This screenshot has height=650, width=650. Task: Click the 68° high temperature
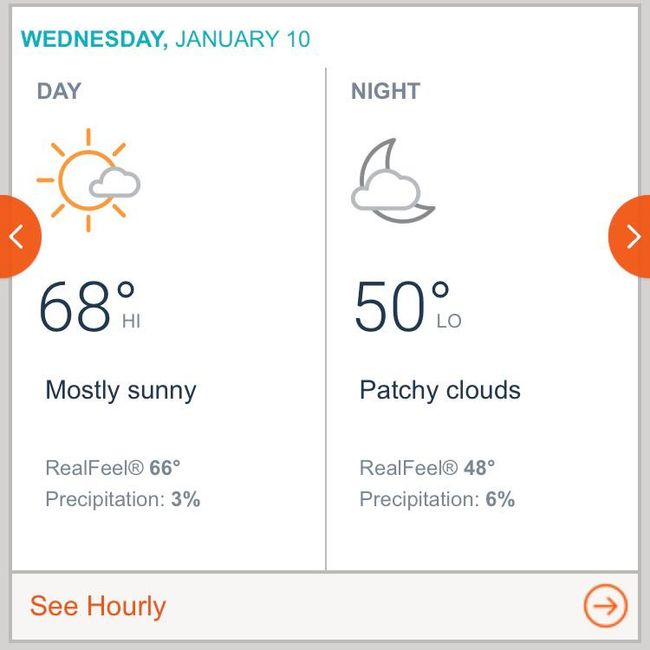[86, 307]
